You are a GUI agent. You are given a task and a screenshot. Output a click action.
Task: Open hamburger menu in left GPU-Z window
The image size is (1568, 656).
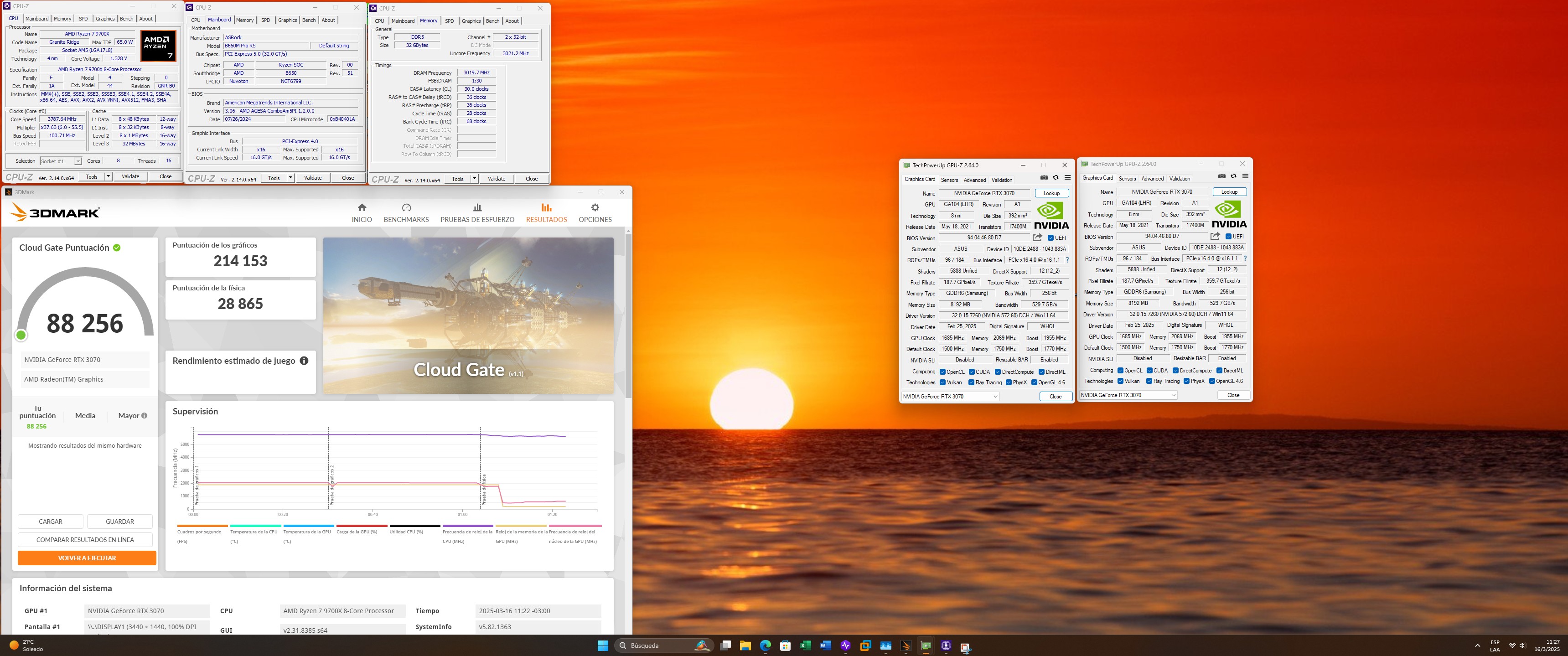click(1067, 178)
